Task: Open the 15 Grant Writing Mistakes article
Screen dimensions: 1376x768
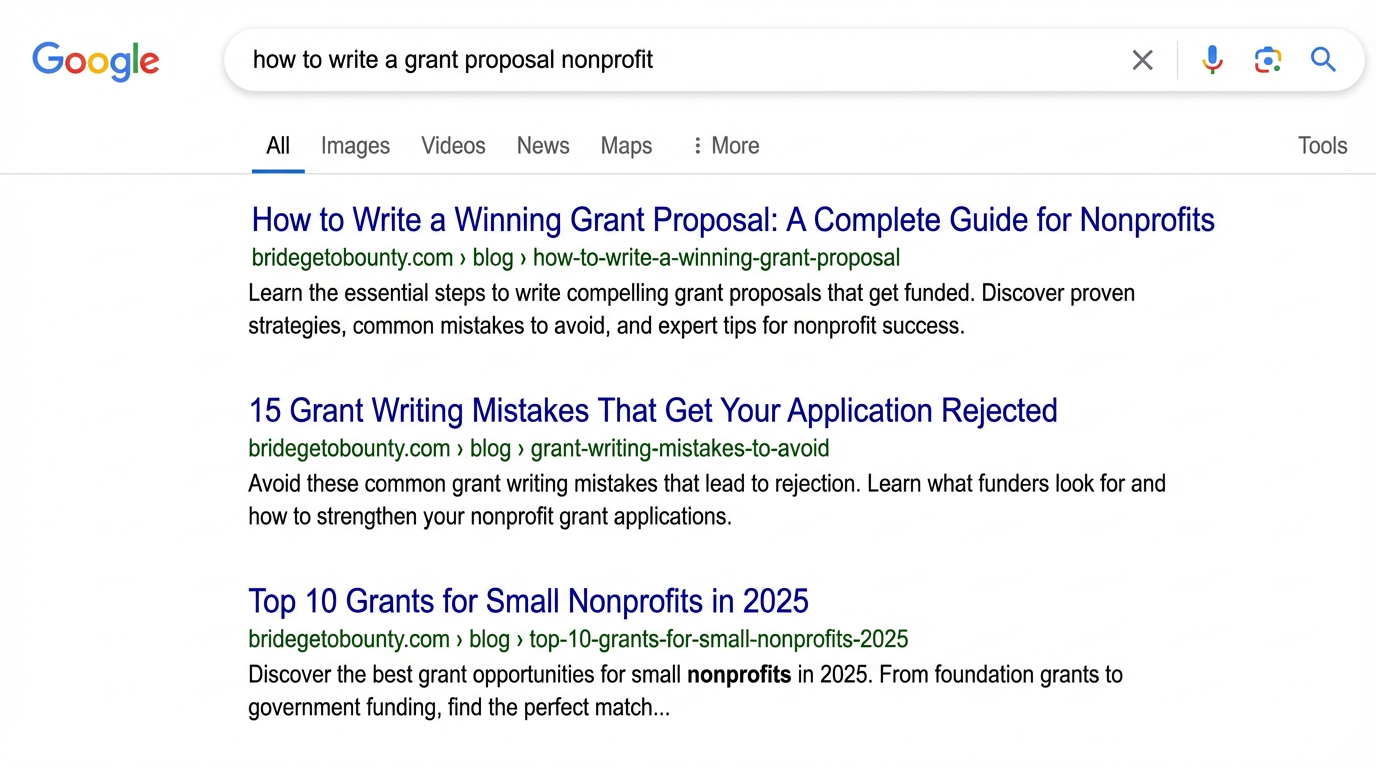Action: [652, 410]
